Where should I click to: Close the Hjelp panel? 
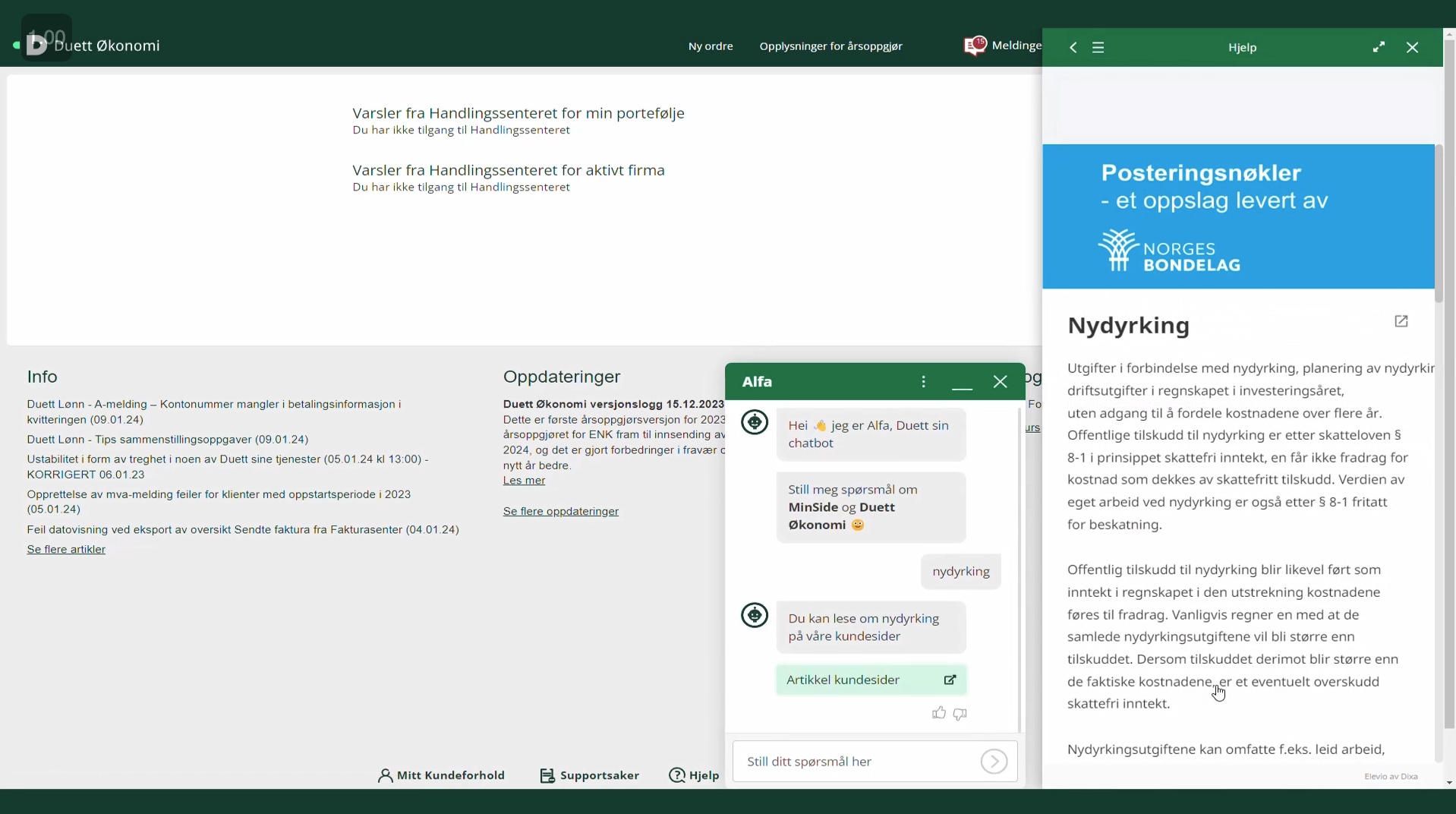click(1412, 47)
